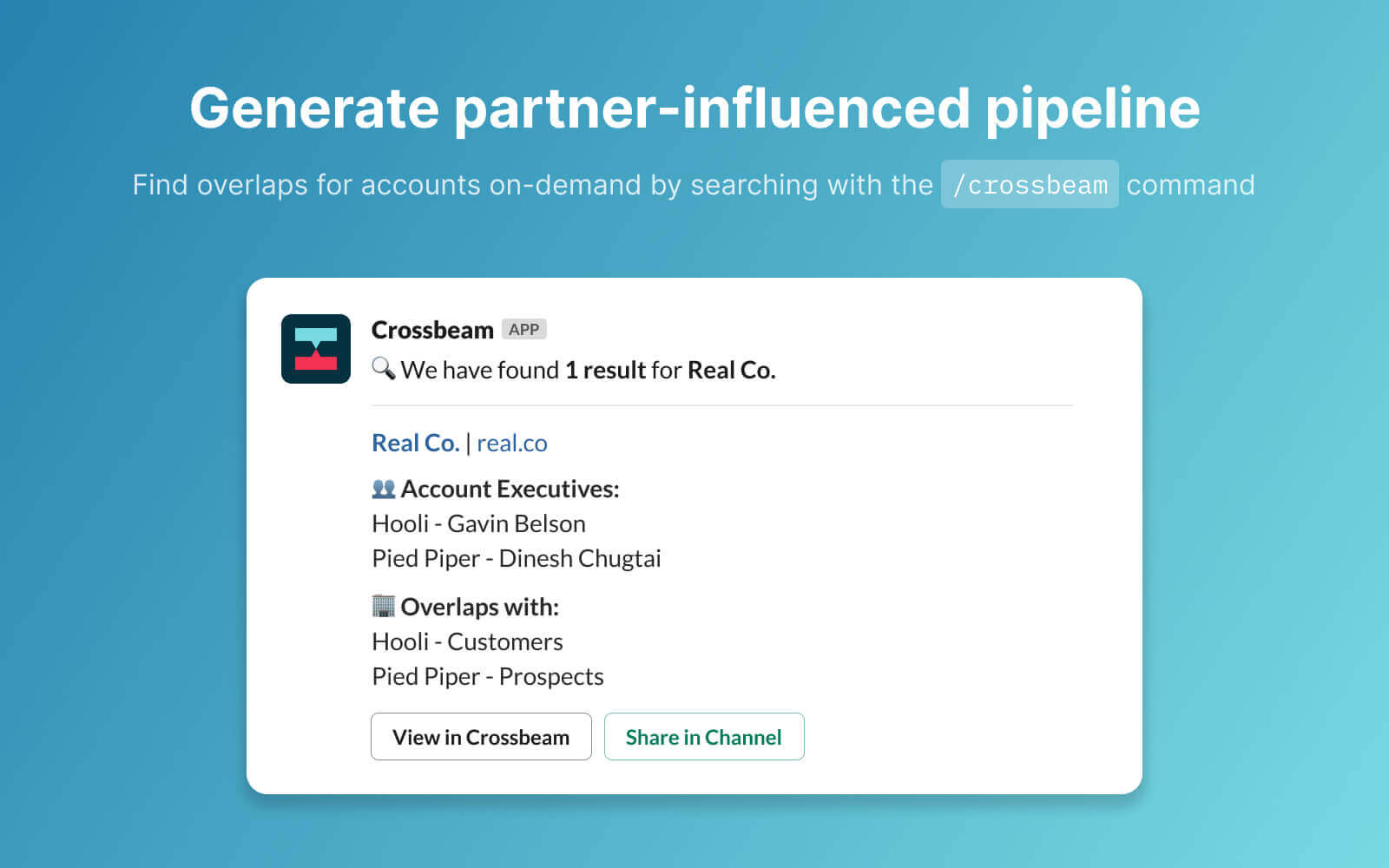1389x868 pixels.
Task: Click Pied Piper - Dinesh Chugtai entry
Action: coord(517,558)
